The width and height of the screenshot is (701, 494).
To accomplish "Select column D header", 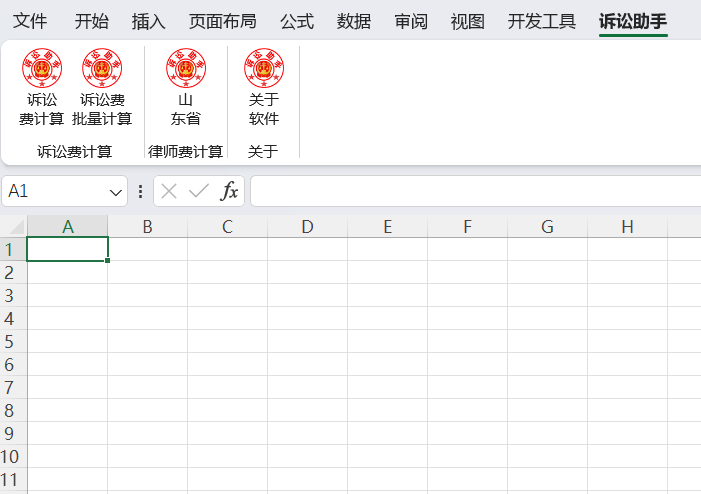I will [x=307, y=227].
